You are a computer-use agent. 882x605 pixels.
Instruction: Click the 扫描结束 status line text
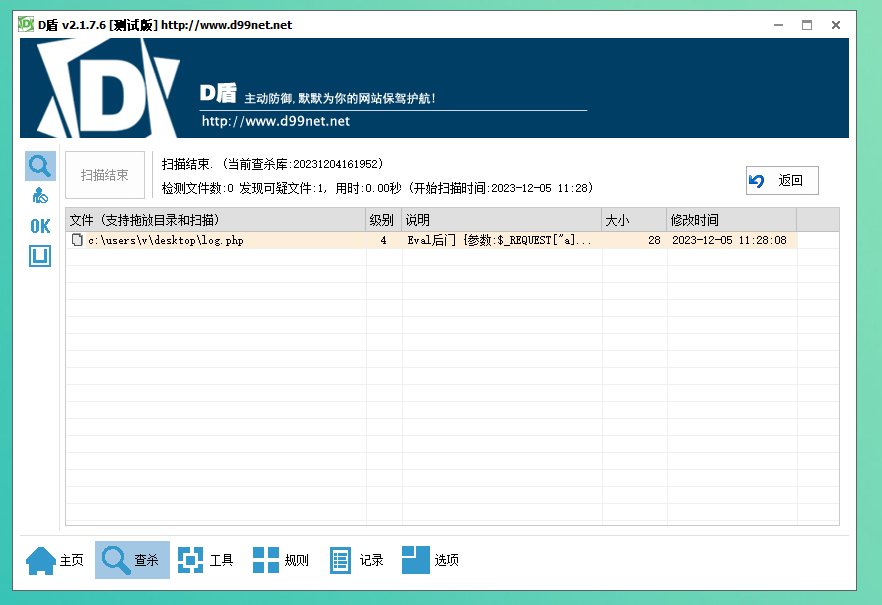coord(273,164)
